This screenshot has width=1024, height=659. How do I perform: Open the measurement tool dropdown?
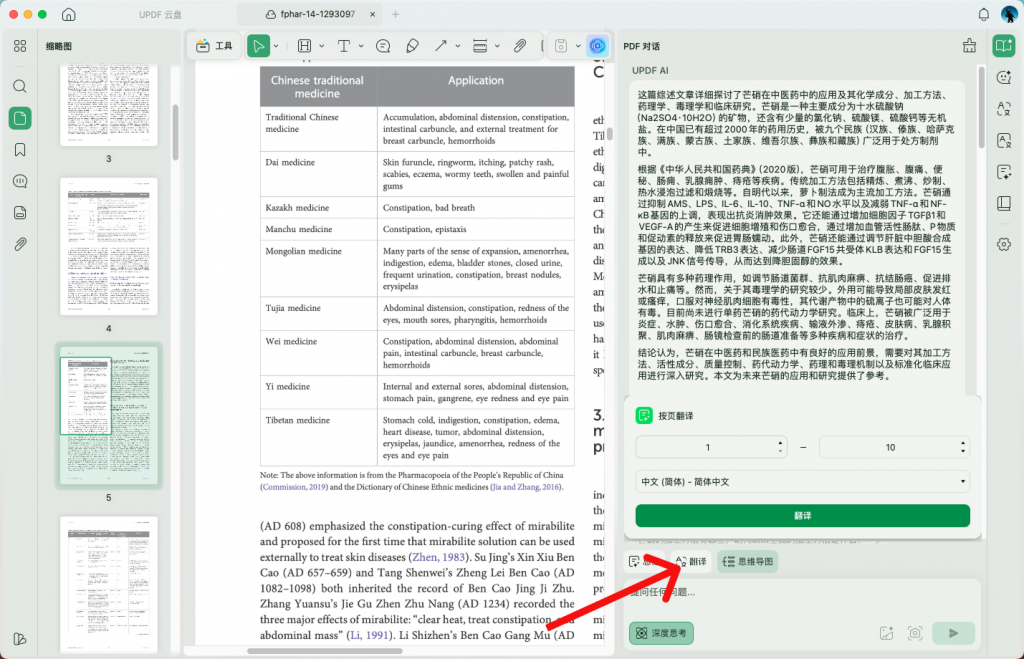[x=498, y=46]
